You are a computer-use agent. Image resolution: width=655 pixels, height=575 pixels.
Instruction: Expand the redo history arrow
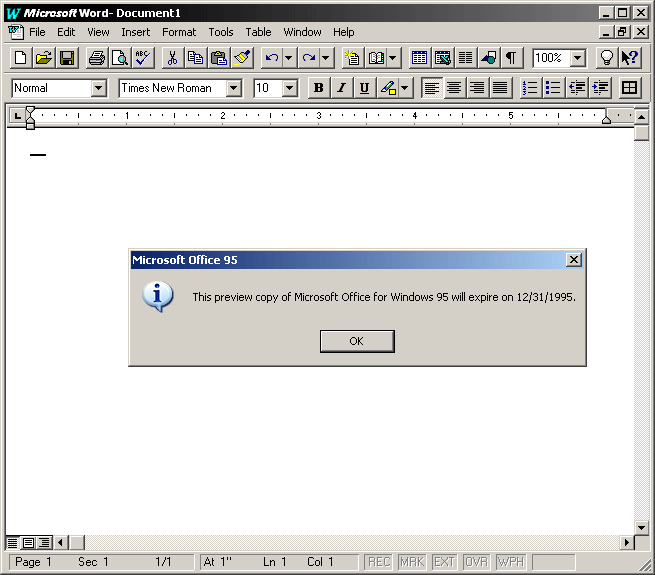pyautogui.click(x=326, y=58)
